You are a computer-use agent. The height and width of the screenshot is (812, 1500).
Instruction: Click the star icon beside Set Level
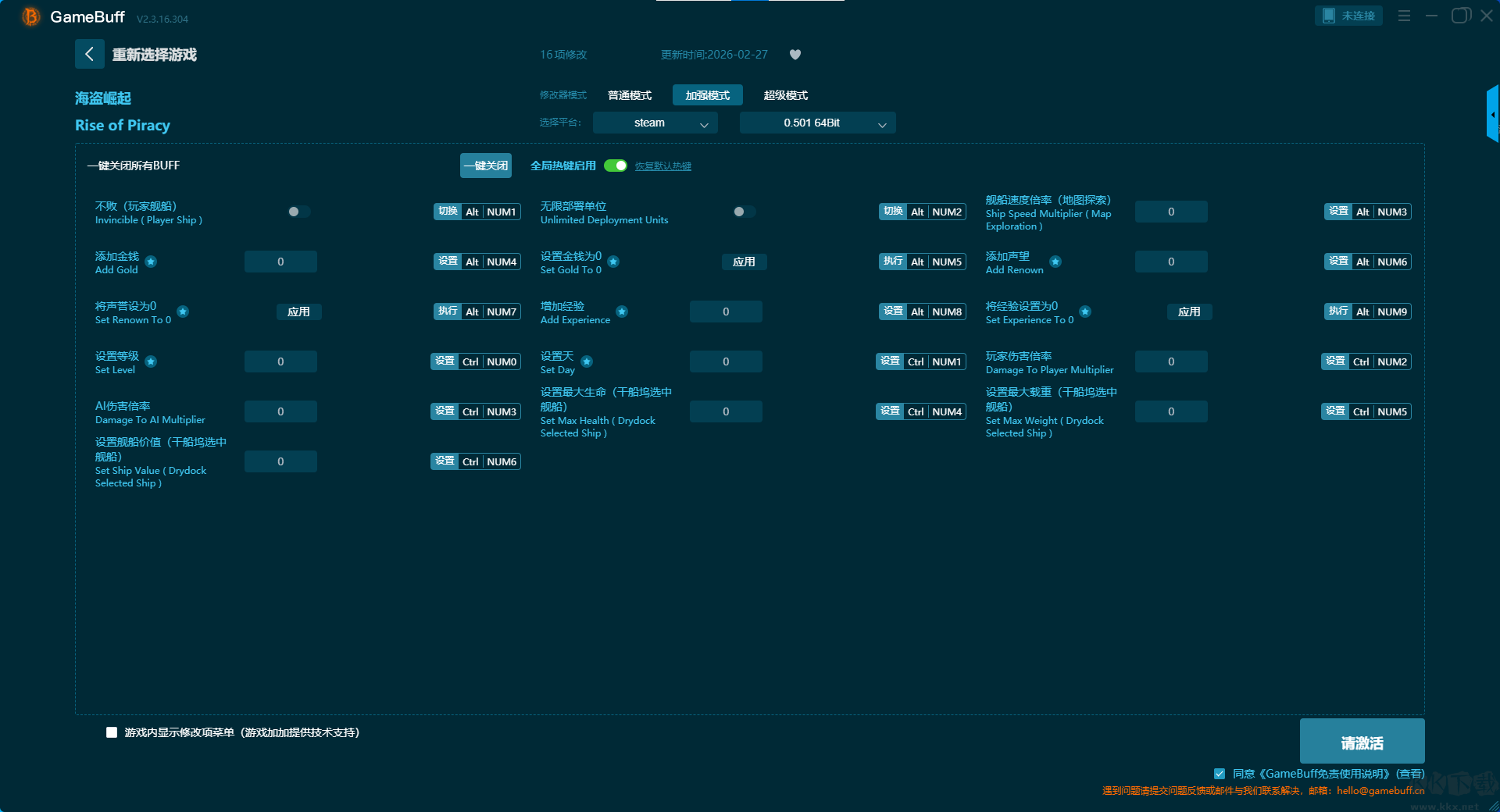click(151, 361)
